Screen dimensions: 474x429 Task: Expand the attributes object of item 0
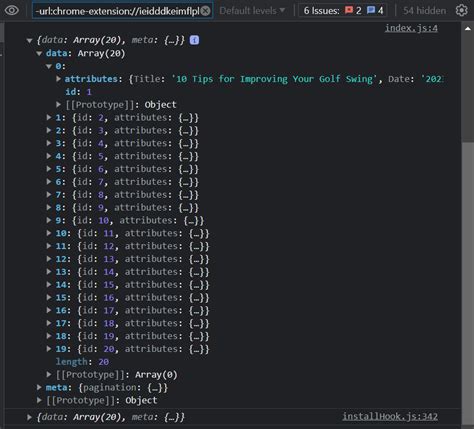pos(58,79)
